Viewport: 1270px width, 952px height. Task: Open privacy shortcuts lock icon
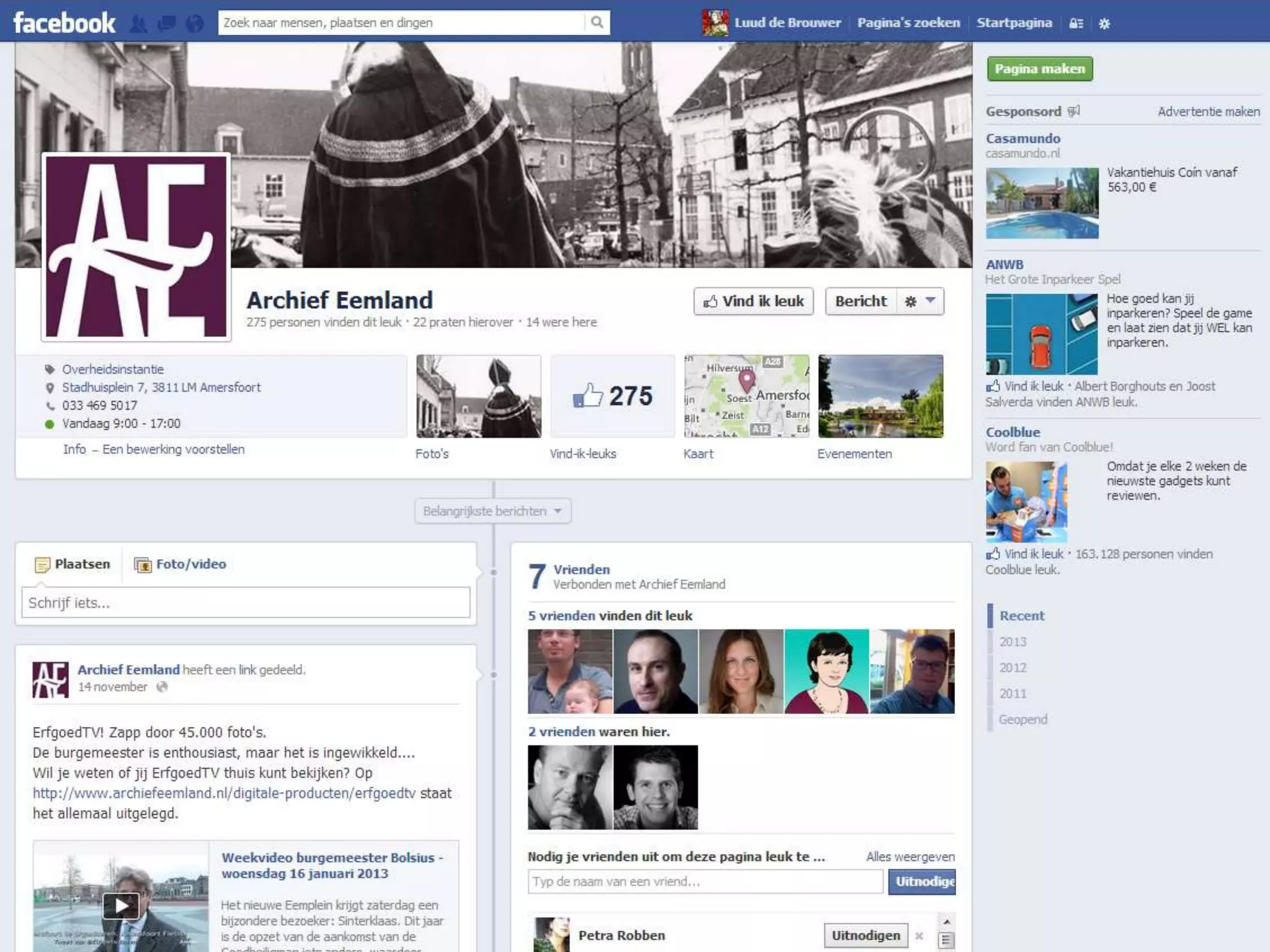click(x=1077, y=24)
